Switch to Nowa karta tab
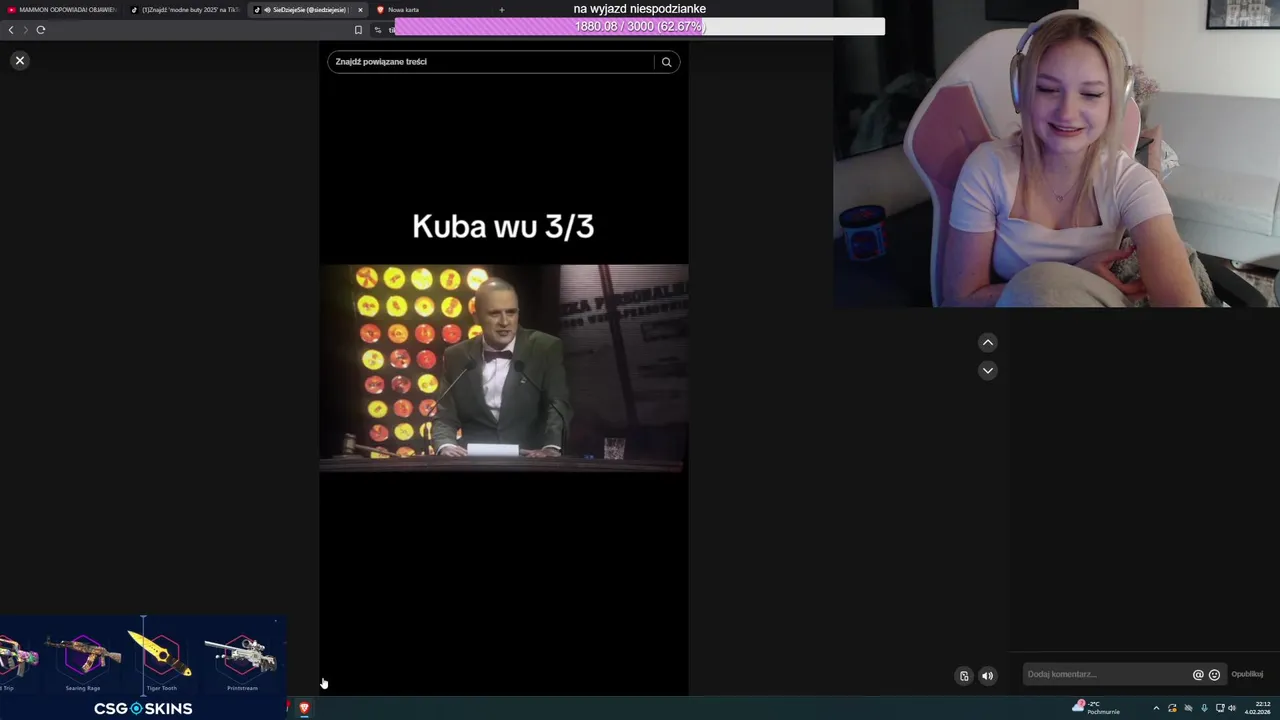This screenshot has width=1280, height=720. (x=403, y=10)
